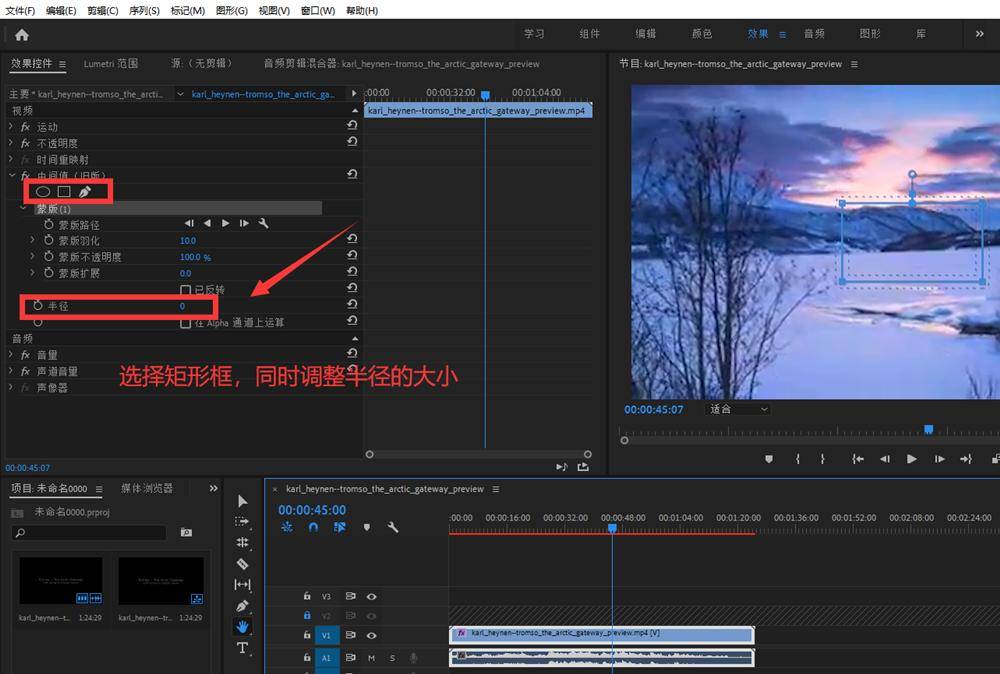Reset the Opacity effect
Image resolution: width=1000 pixels, height=674 pixels.
[x=352, y=142]
